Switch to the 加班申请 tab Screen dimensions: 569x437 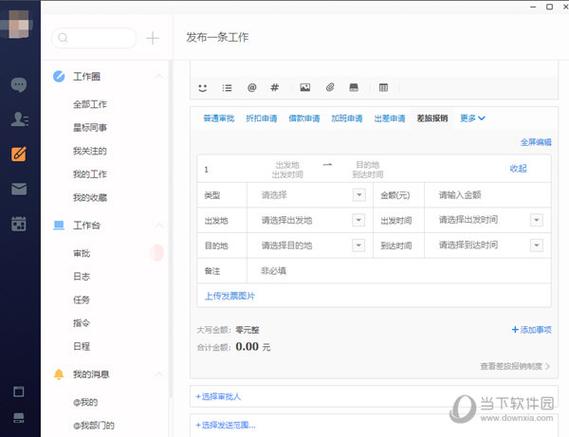347,118
